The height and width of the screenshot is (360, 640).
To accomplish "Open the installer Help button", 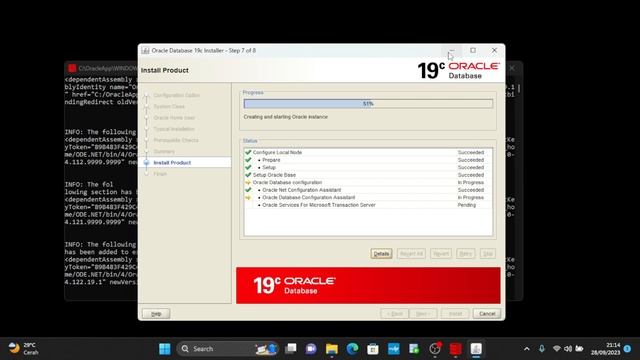I will coord(156,313).
